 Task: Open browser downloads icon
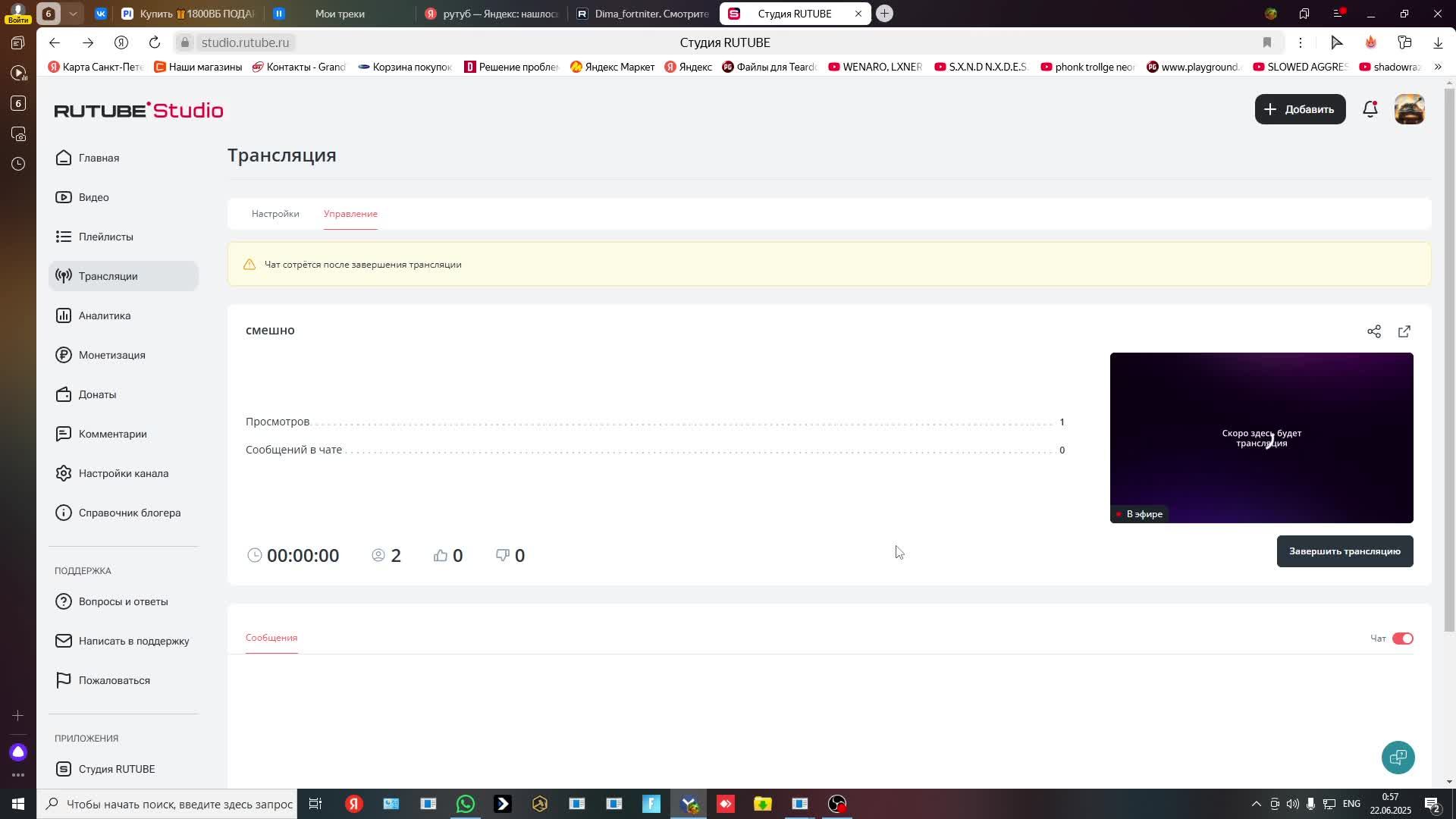click(1438, 42)
